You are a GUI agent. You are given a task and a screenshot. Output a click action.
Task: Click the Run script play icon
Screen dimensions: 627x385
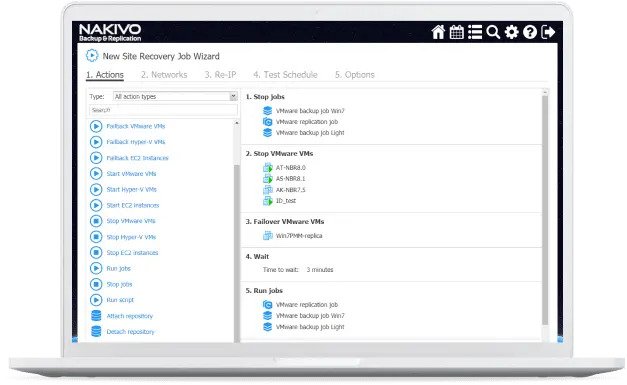coord(96,300)
